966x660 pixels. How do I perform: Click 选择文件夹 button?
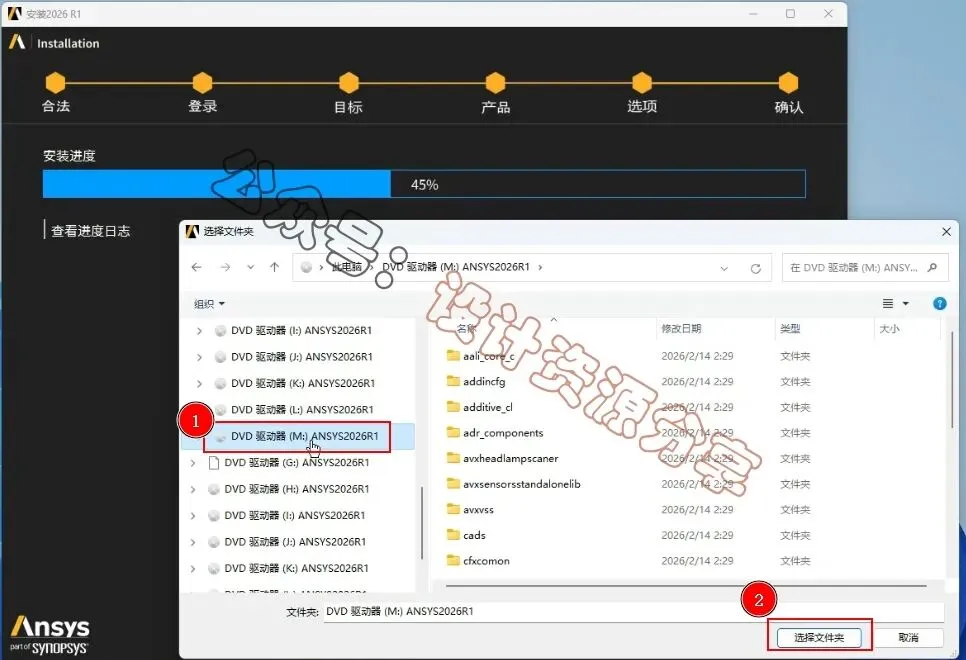coord(819,637)
